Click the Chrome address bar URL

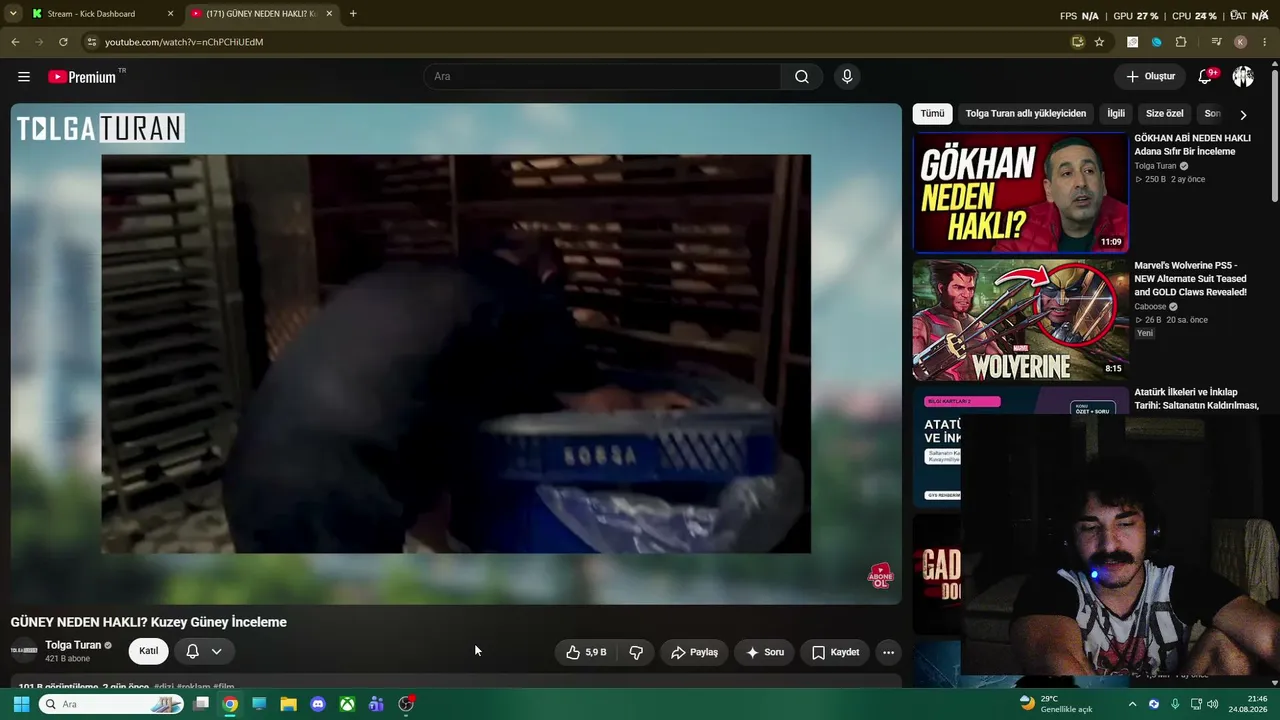(184, 42)
